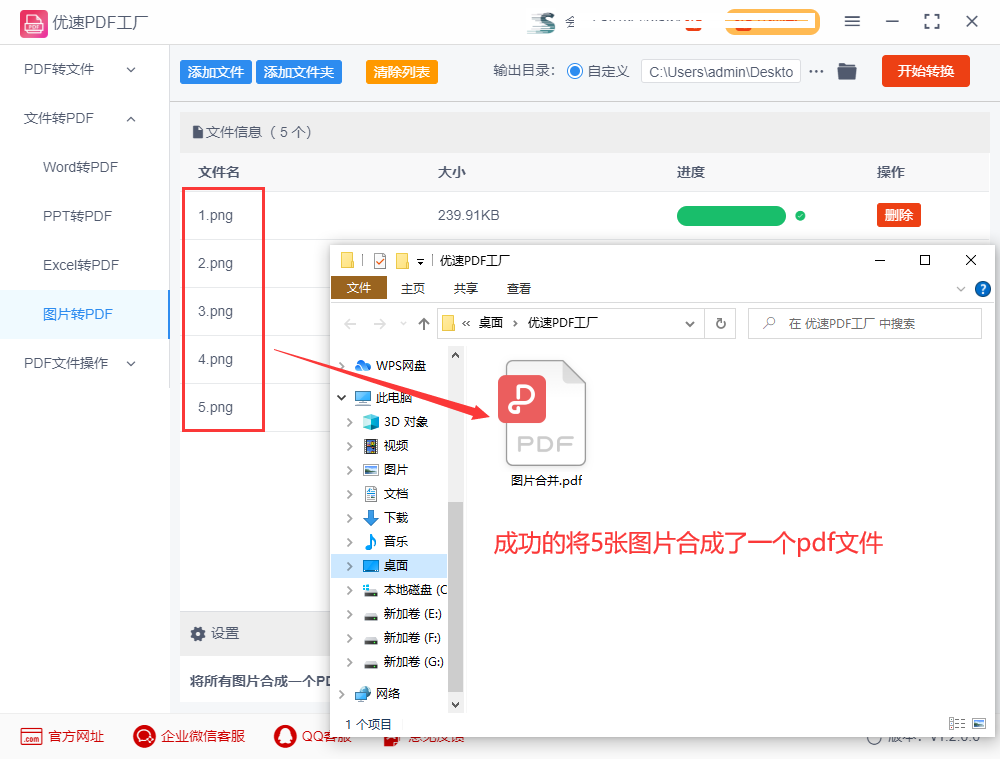1000x760 pixels.
Task: Click the 音乐 note icon
Action: (x=371, y=542)
